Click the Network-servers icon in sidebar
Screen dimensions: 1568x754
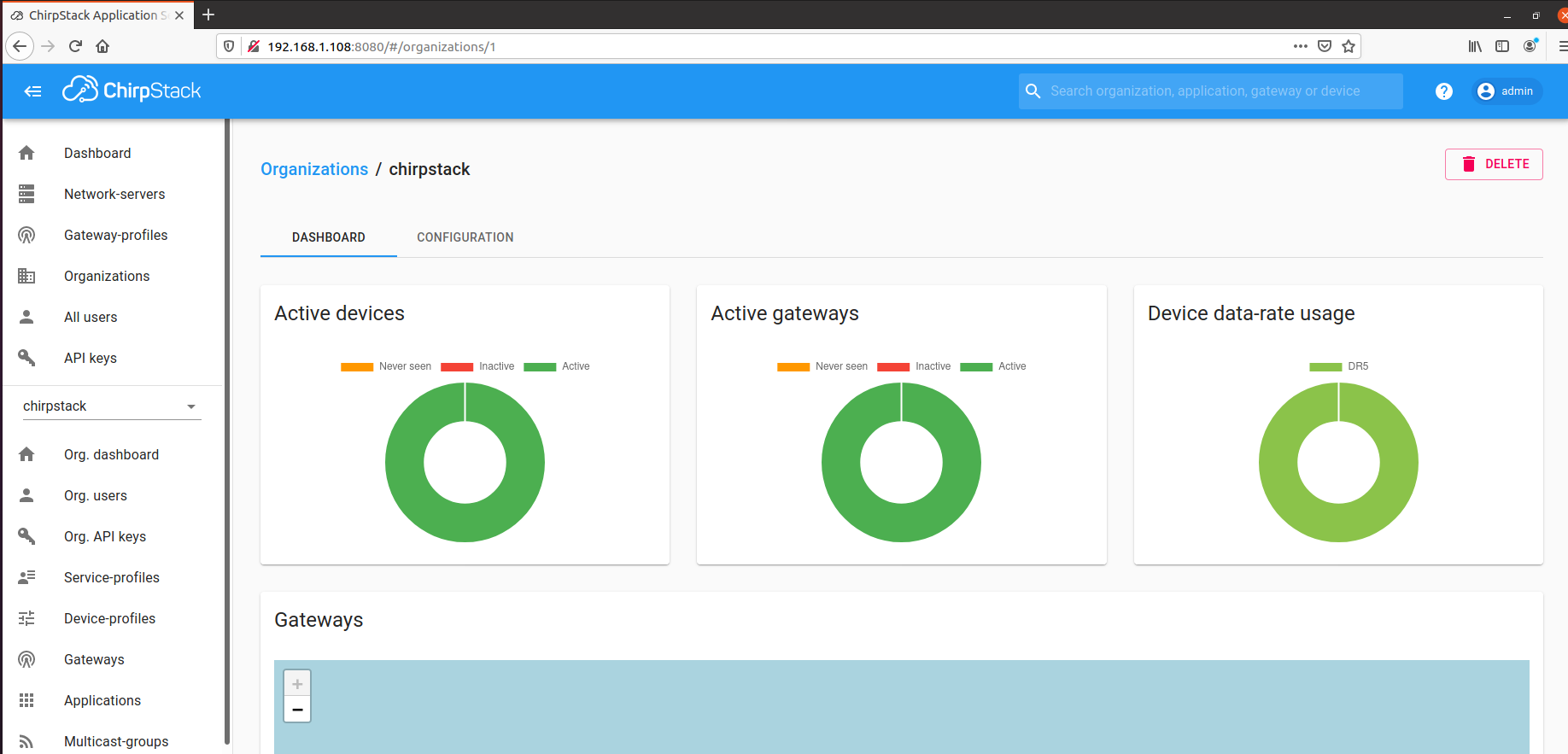pyautogui.click(x=26, y=195)
